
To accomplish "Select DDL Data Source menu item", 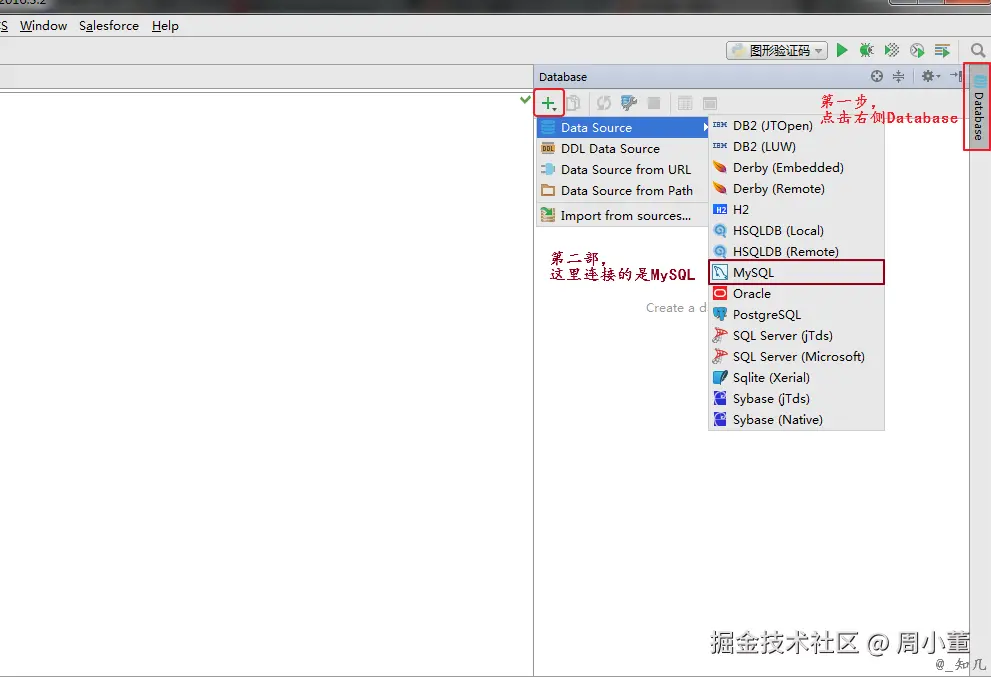I will [623, 149].
